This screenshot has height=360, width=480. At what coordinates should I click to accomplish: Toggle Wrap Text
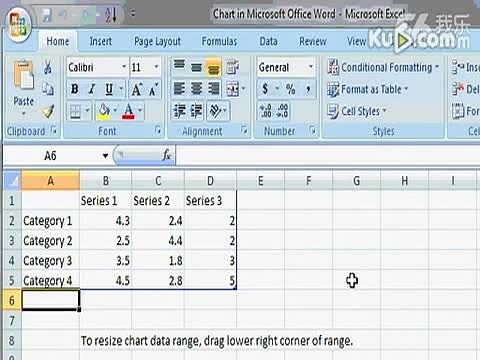click(x=232, y=67)
